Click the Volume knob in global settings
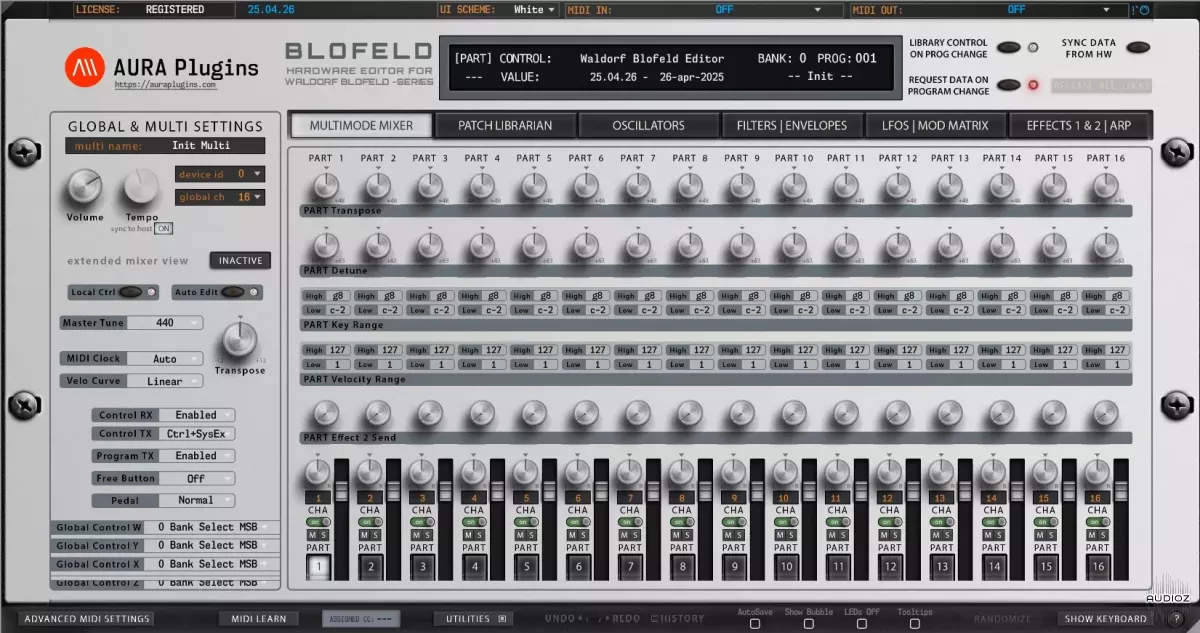1200x633 pixels. point(84,186)
